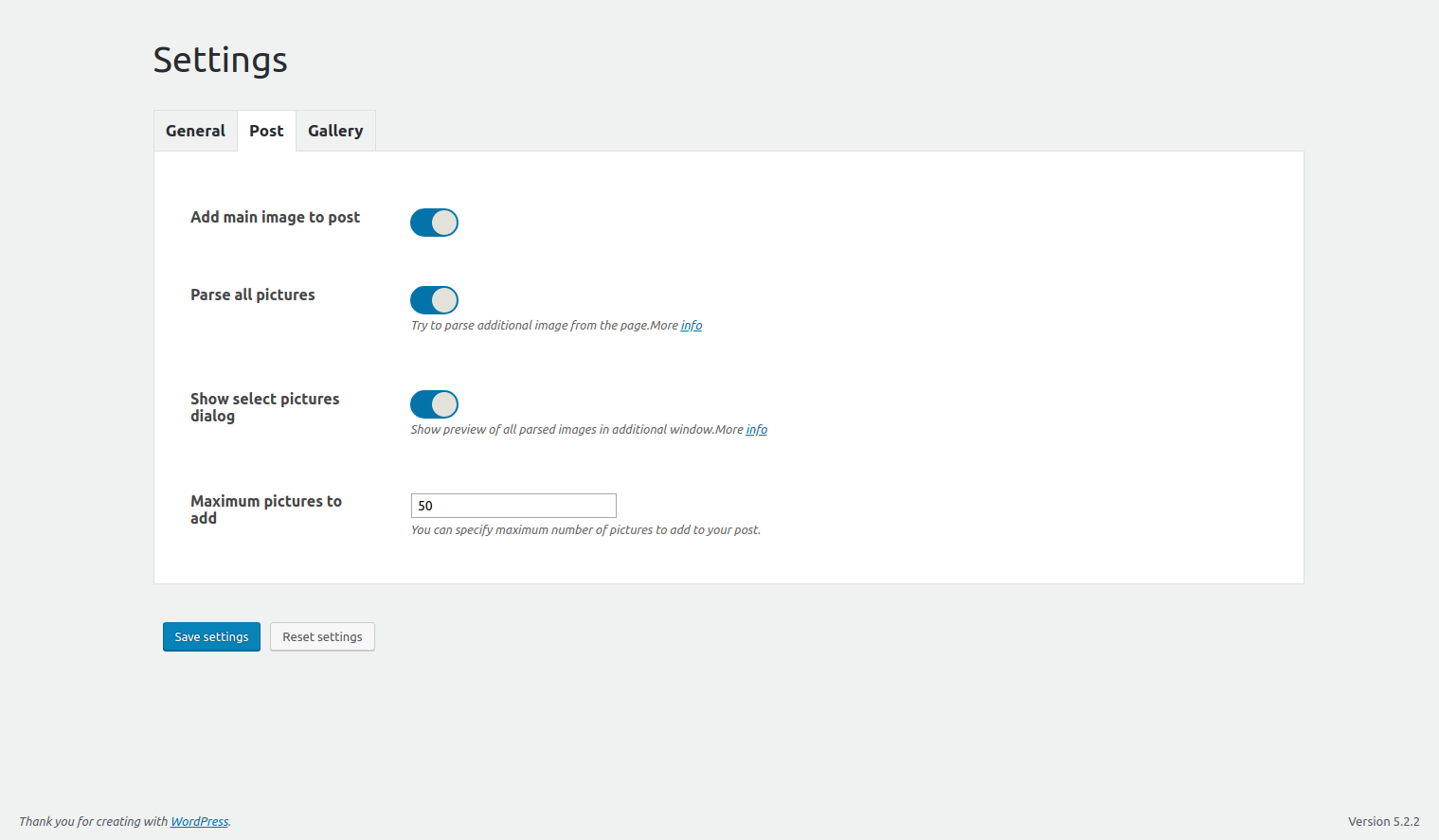Click the "Add main image to post" label
This screenshot has height=840, width=1439.
[x=275, y=217]
